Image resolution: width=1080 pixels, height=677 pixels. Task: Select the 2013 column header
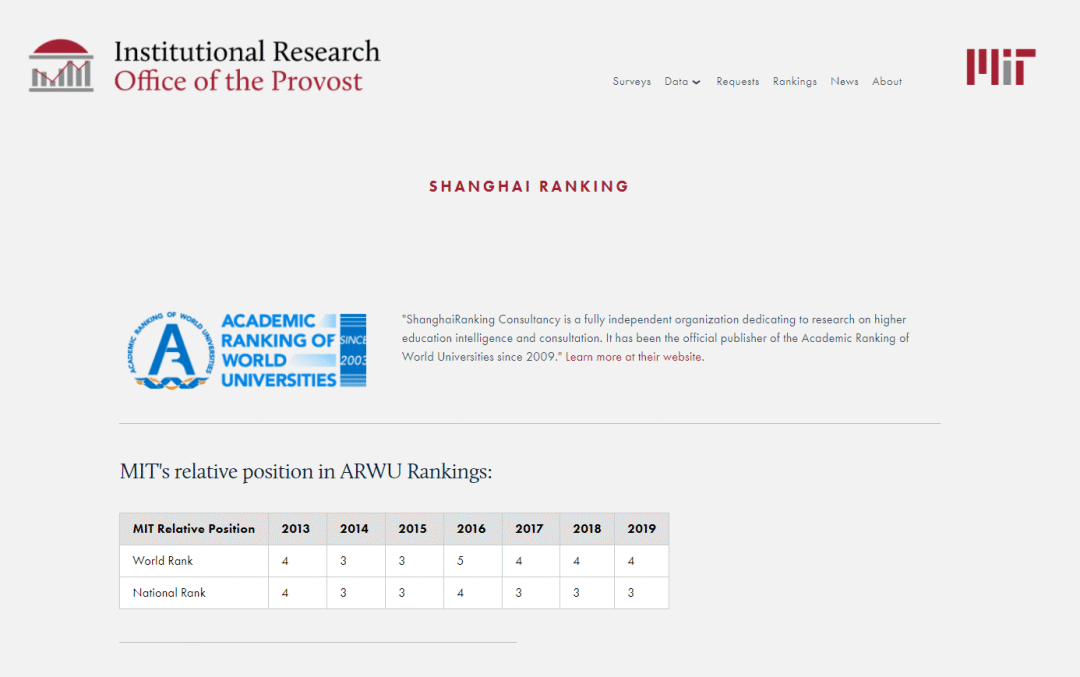[x=298, y=529]
